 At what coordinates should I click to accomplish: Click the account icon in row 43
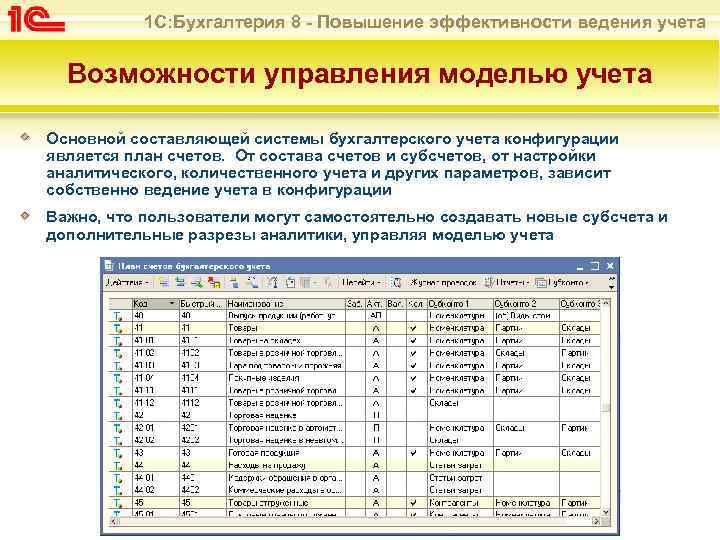118,453
